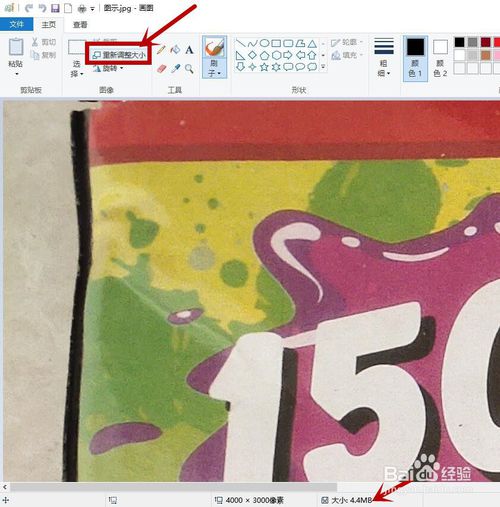Pick the white swatch in the palette
This screenshot has height=507, width=500.
click(x=459, y=55)
